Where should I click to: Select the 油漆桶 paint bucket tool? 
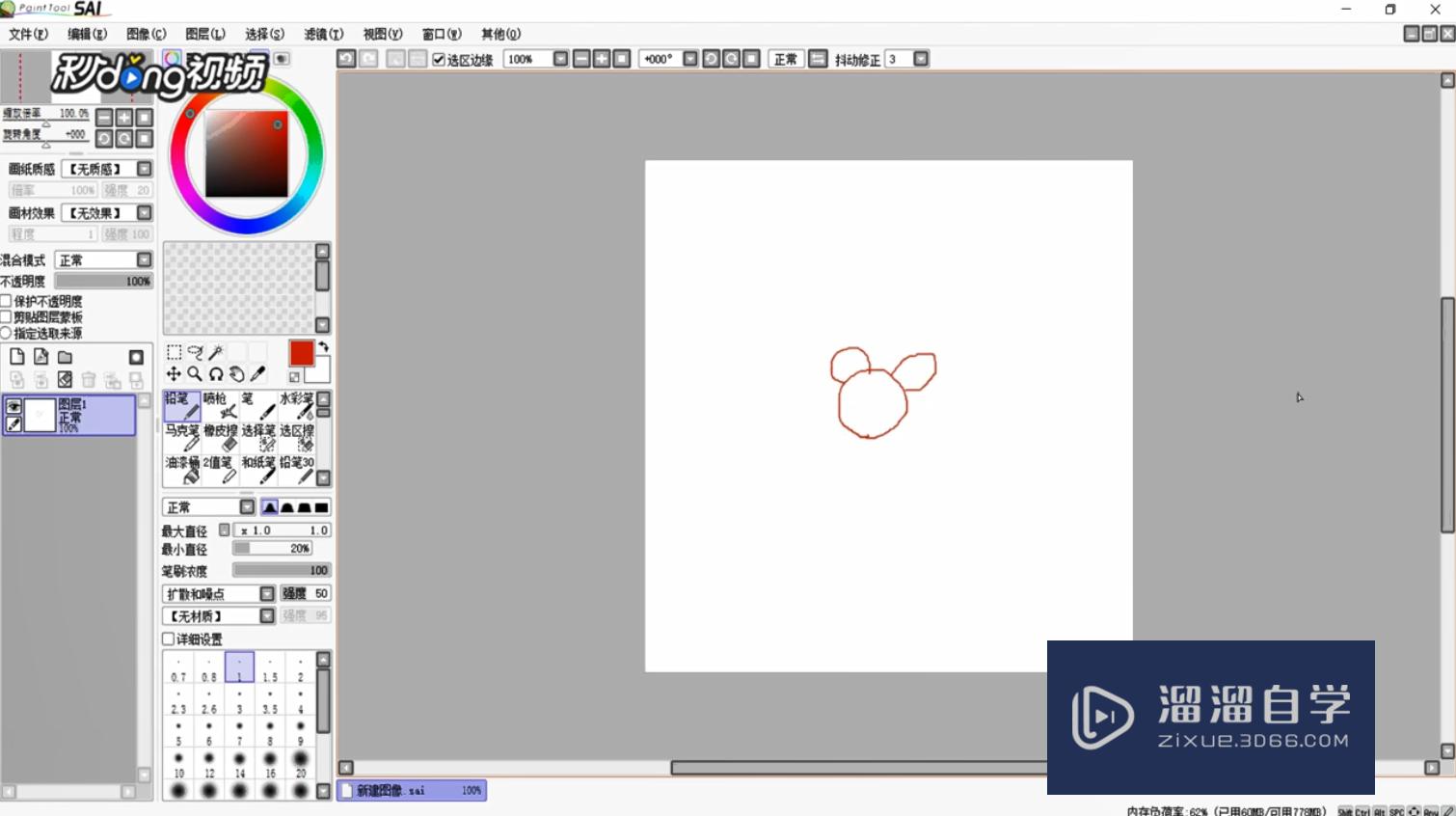pyautogui.click(x=181, y=470)
